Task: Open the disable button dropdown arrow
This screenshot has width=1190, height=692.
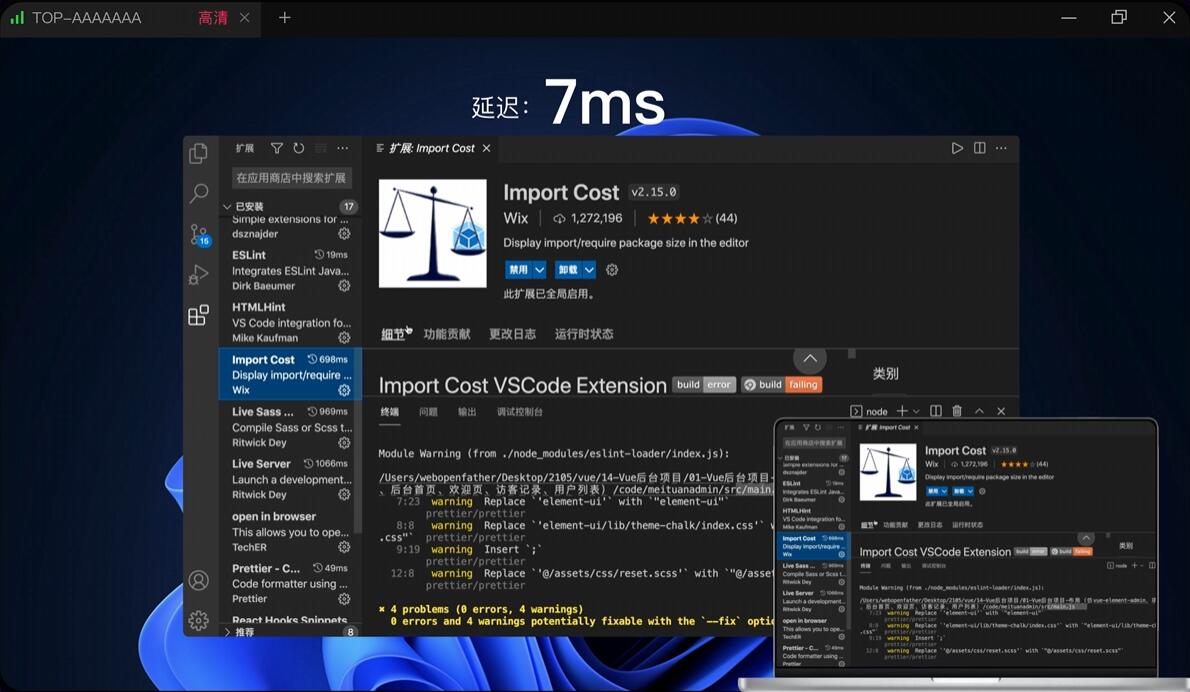Action: pyautogui.click(x=540, y=269)
